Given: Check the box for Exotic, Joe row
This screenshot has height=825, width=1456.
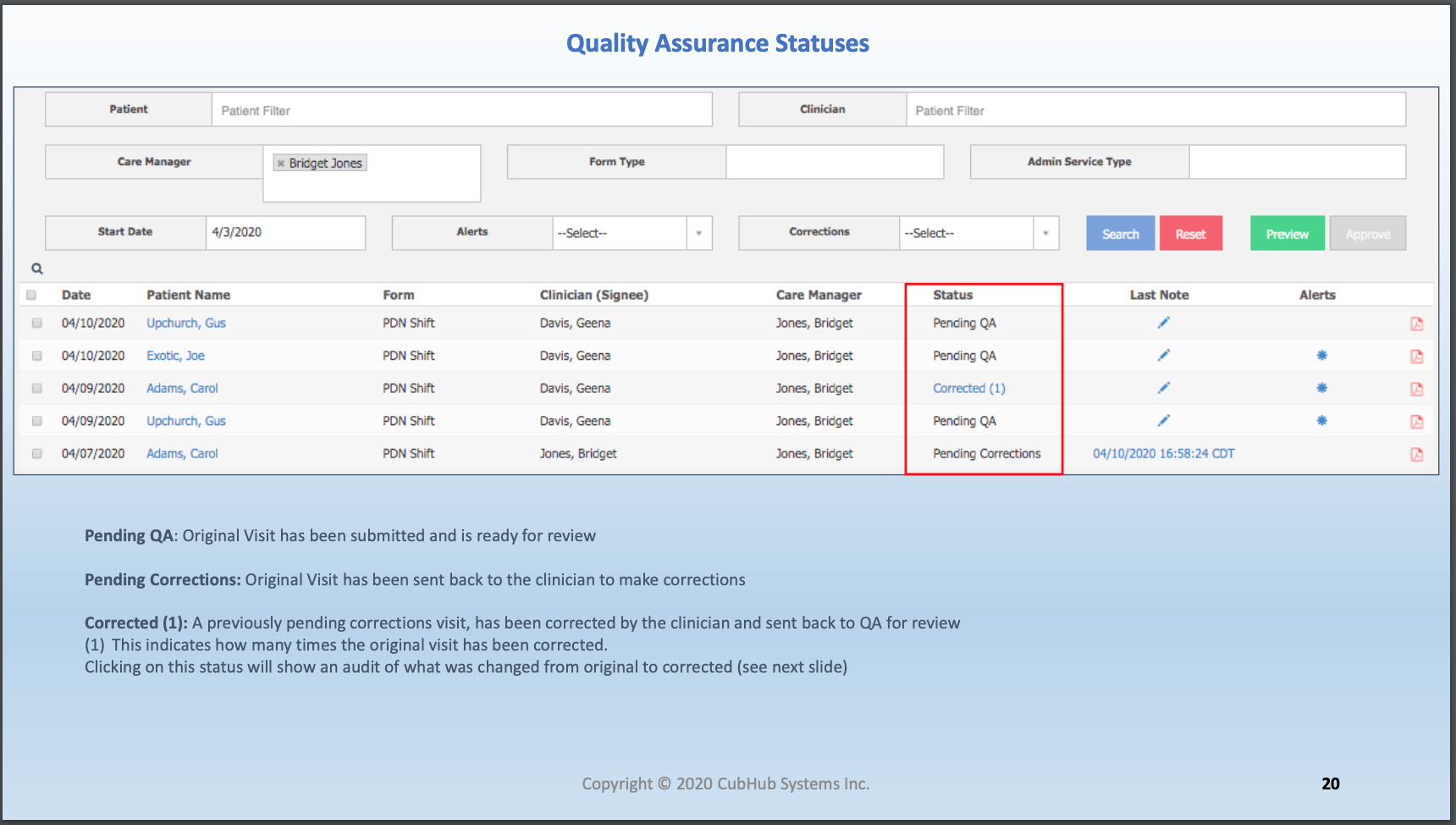Looking at the screenshot, I should [37, 356].
